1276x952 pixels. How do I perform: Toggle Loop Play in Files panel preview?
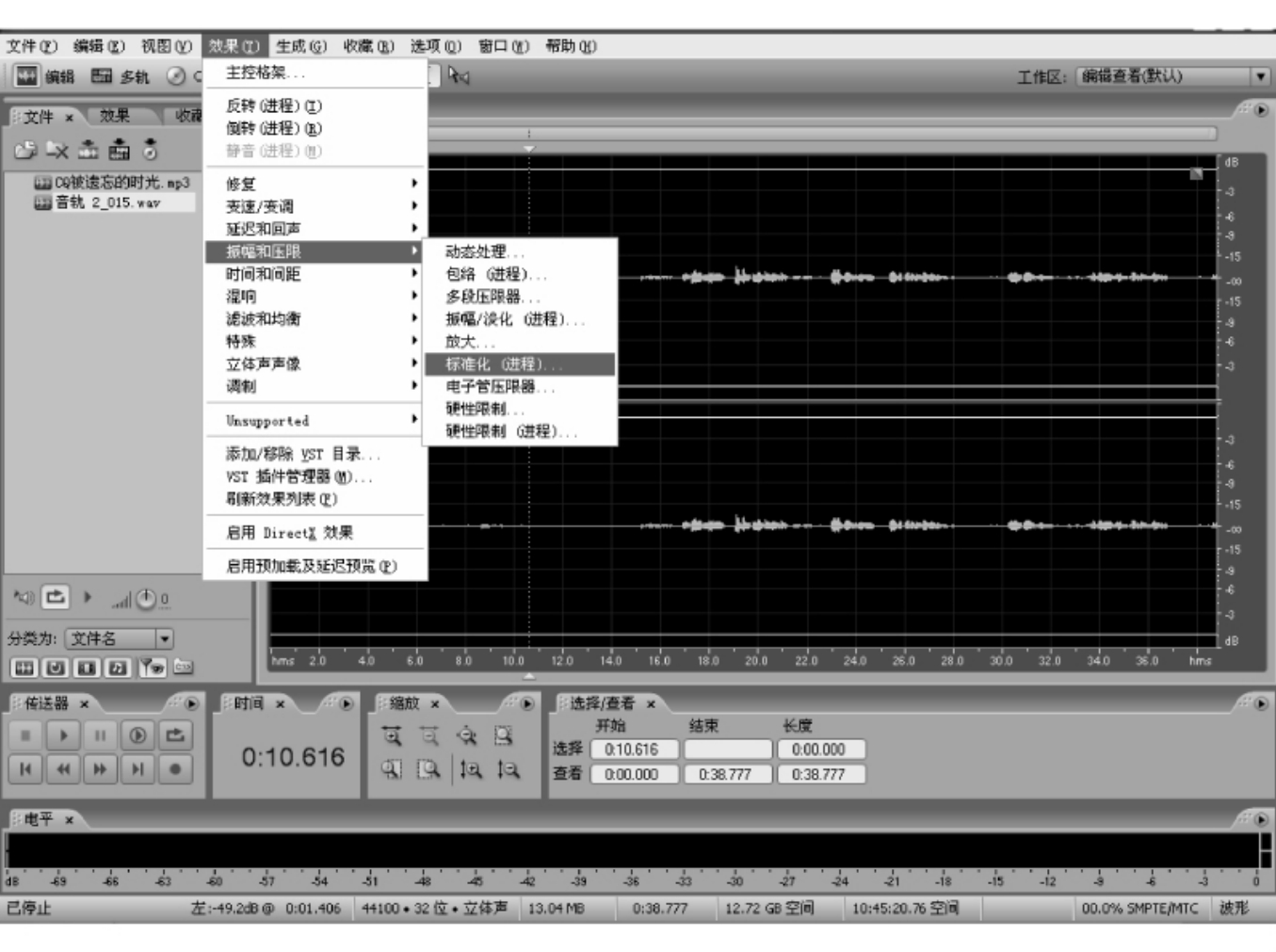[x=56, y=597]
